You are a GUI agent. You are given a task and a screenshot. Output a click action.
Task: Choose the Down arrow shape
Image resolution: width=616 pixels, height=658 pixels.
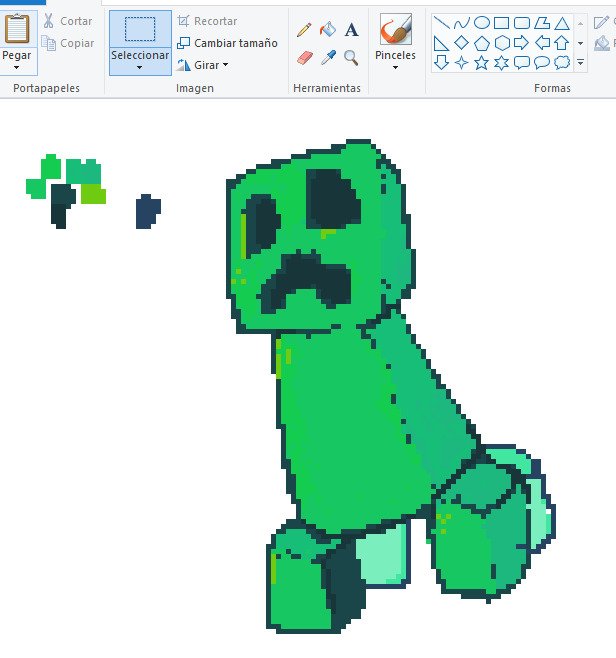(441, 63)
